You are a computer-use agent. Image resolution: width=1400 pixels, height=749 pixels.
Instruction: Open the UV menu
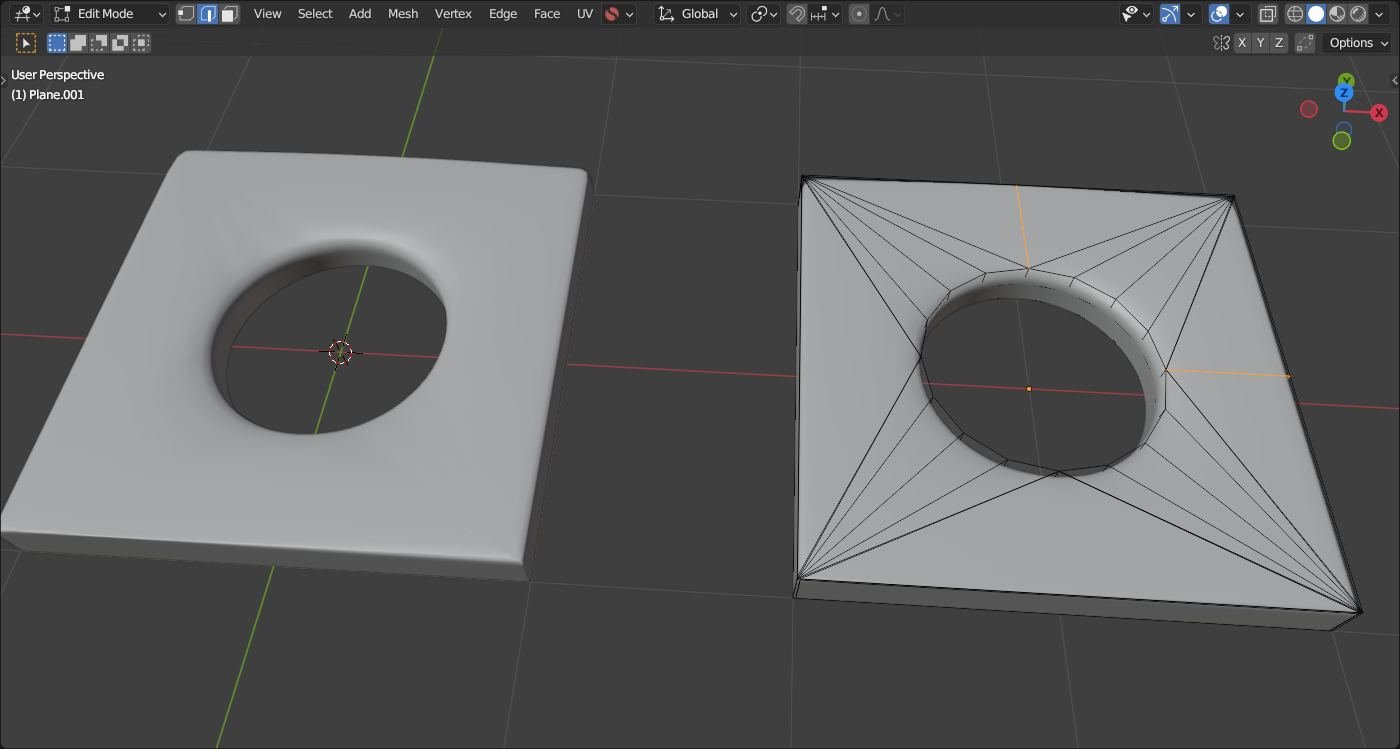click(x=585, y=14)
